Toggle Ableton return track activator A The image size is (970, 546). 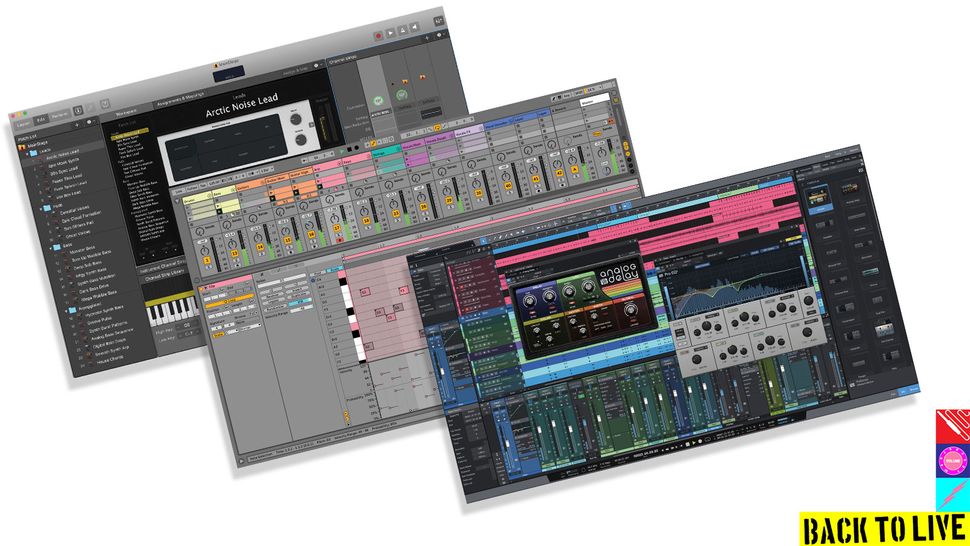(575, 169)
